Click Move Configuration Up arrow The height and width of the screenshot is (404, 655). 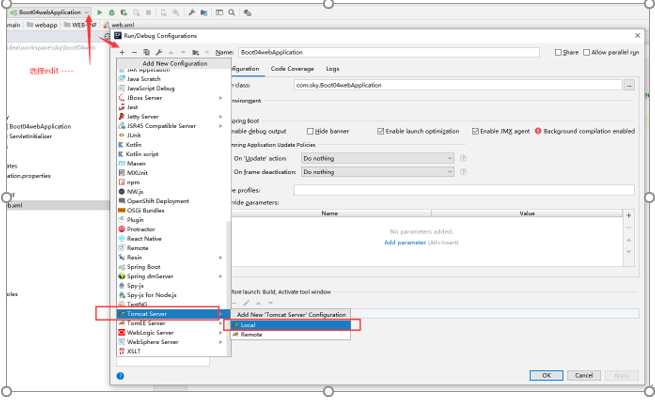tap(171, 52)
